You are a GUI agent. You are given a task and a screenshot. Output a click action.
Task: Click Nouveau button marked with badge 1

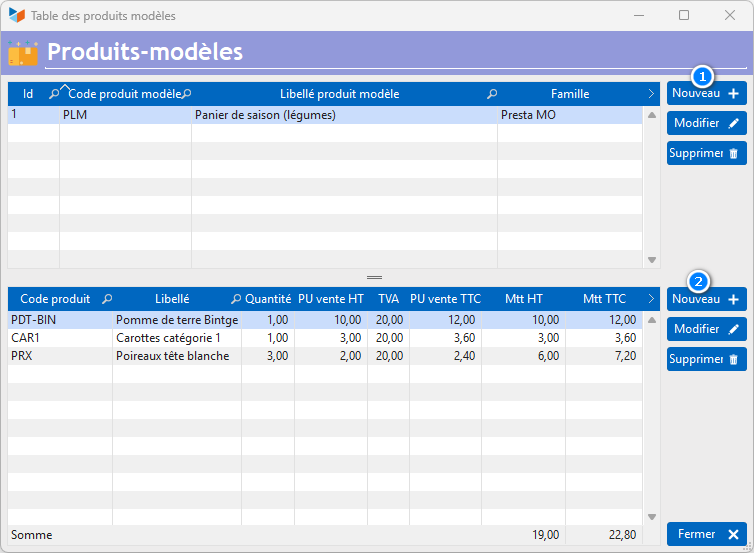[706, 94]
